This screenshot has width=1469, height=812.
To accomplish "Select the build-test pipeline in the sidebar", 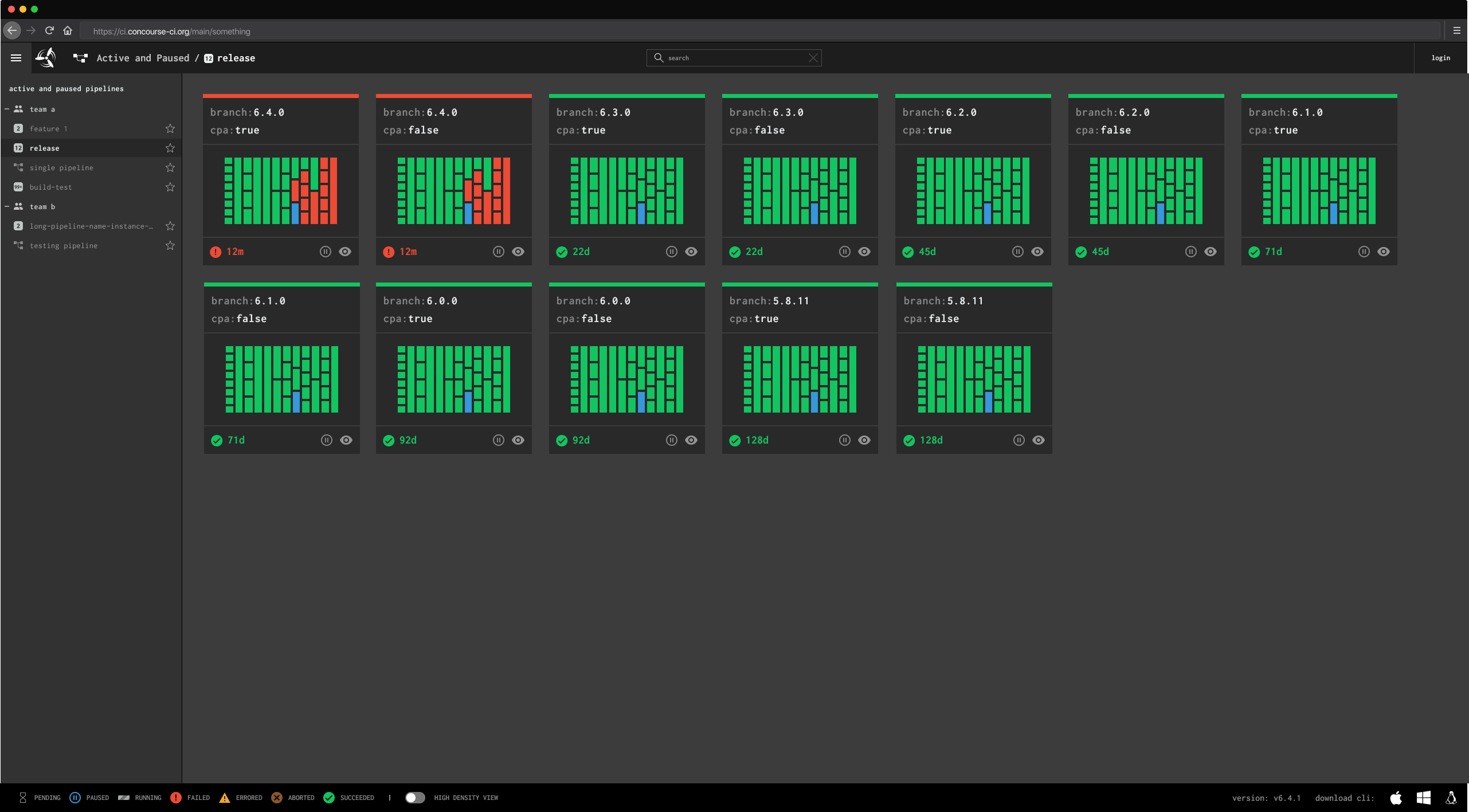I will pos(51,187).
